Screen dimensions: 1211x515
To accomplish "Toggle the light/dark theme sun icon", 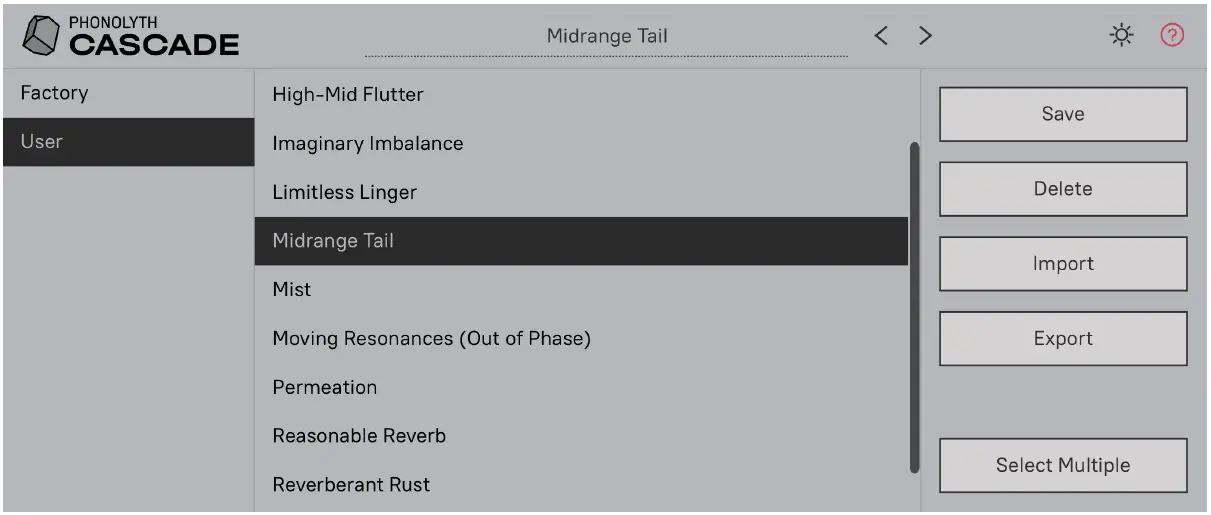I will 1123,36.
